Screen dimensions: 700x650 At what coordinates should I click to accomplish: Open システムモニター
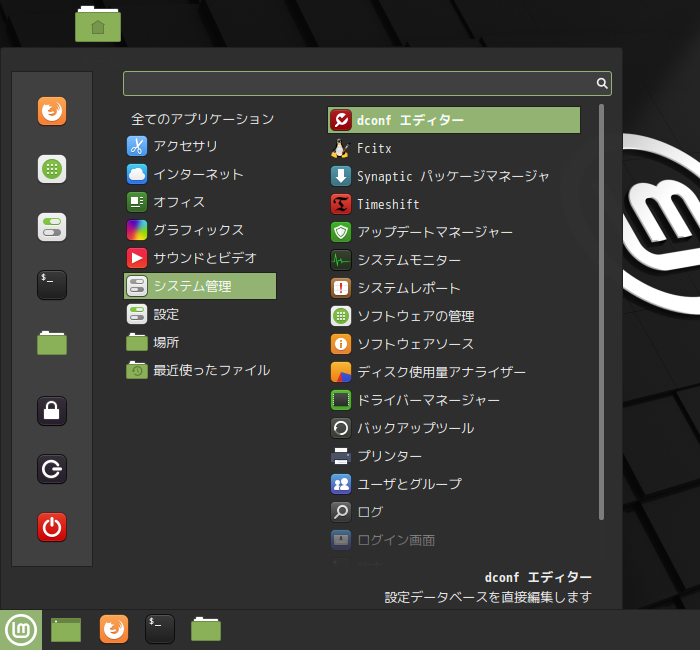[x=454, y=260]
